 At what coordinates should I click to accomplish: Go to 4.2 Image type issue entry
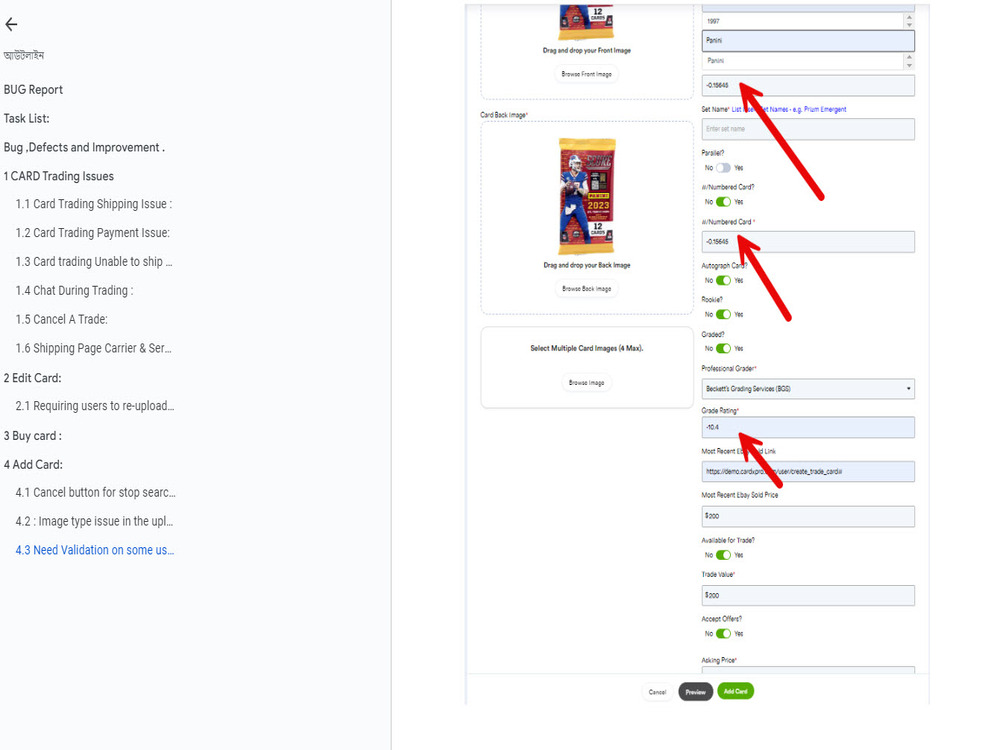click(94, 522)
